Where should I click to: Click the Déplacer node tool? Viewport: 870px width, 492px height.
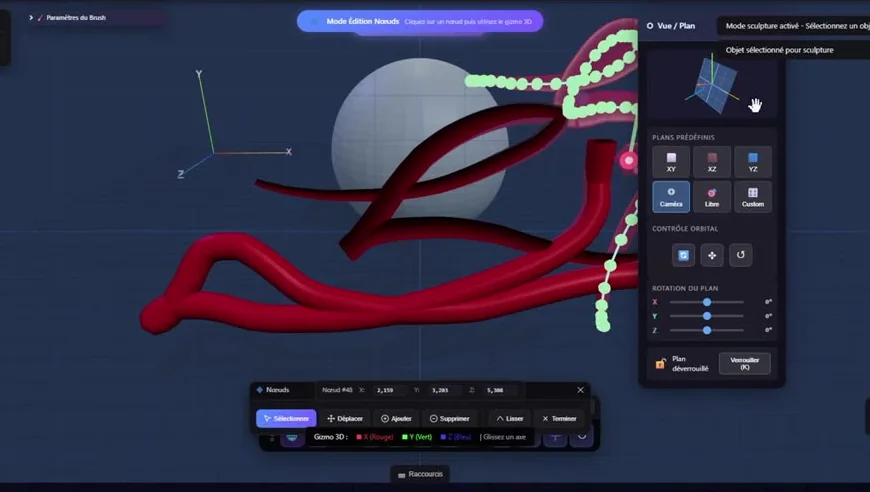tap(345, 418)
